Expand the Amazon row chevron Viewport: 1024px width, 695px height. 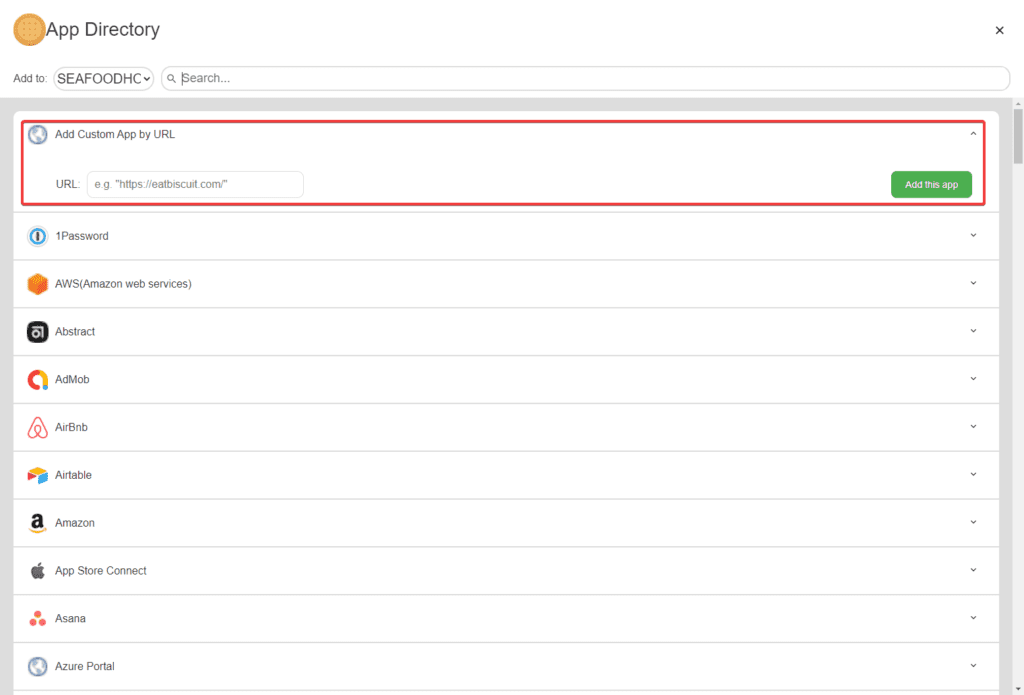tap(973, 522)
